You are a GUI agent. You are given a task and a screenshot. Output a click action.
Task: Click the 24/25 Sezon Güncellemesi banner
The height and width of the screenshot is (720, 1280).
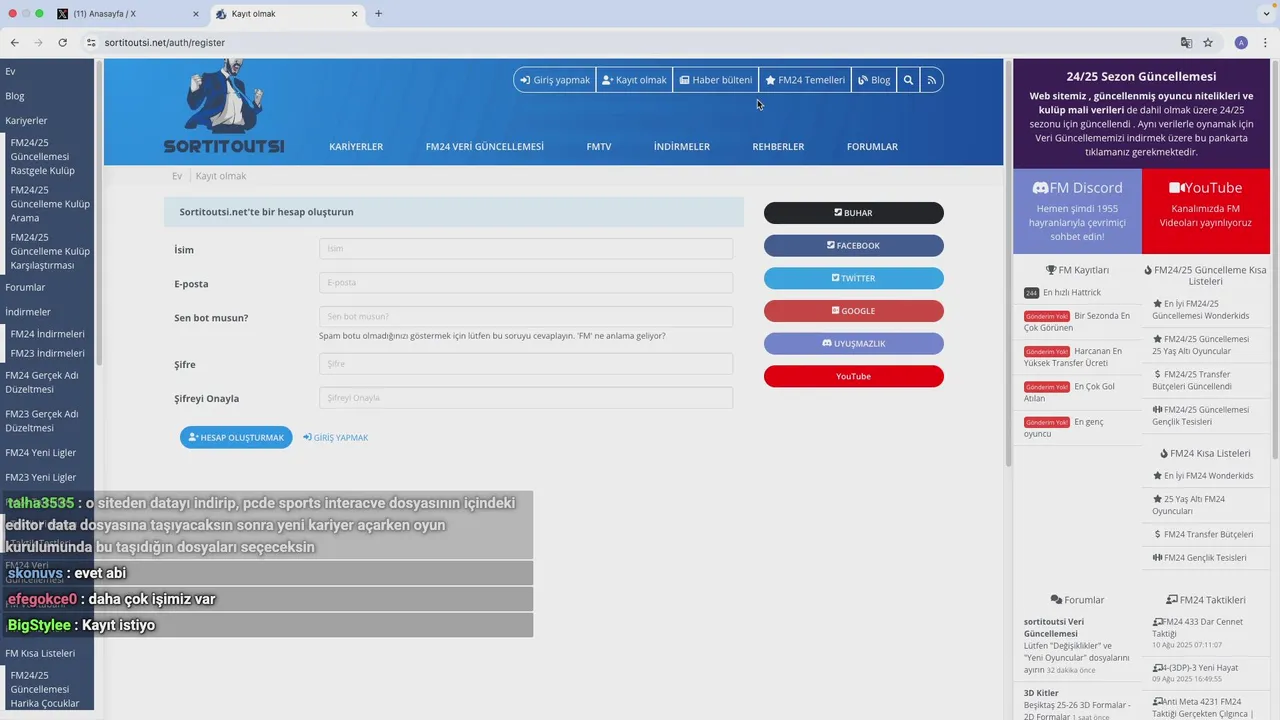[1141, 113]
